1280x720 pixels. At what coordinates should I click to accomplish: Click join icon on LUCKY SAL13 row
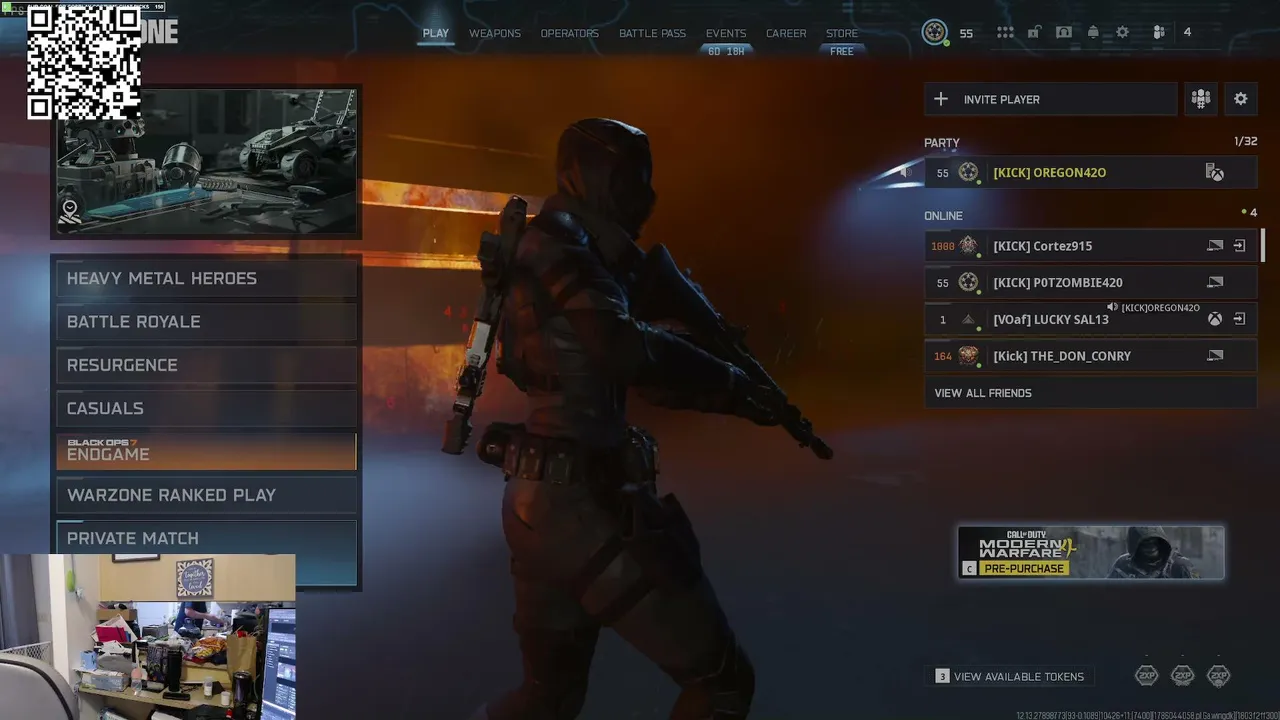(x=1239, y=320)
